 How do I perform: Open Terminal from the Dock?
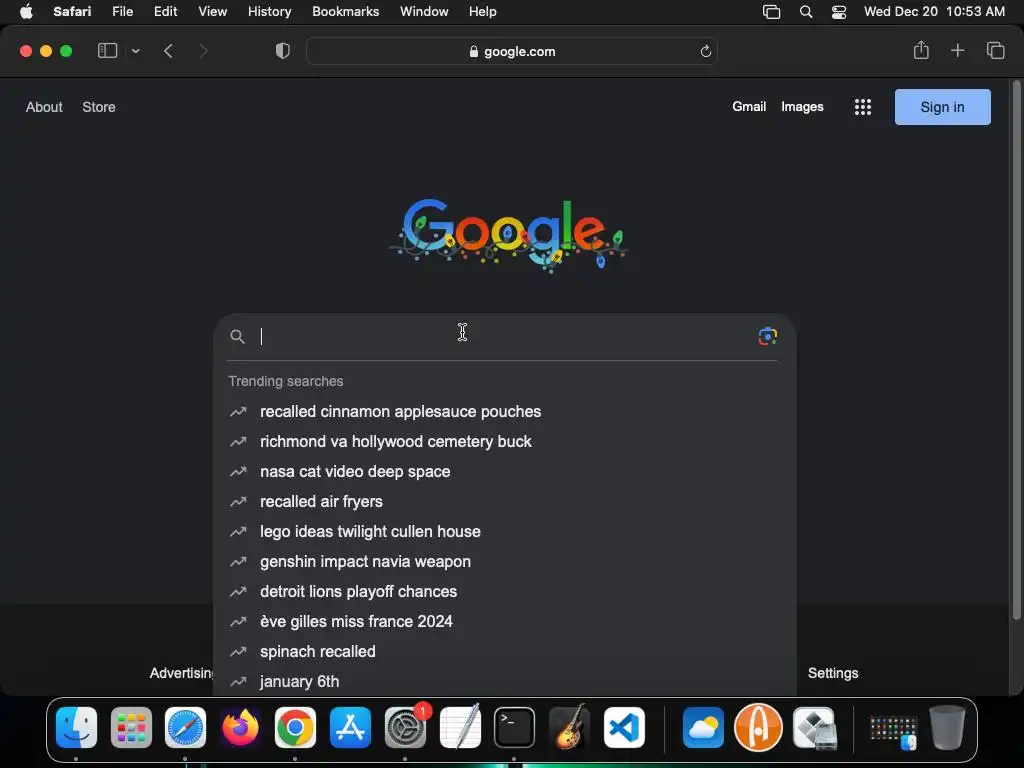(x=515, y=727)
